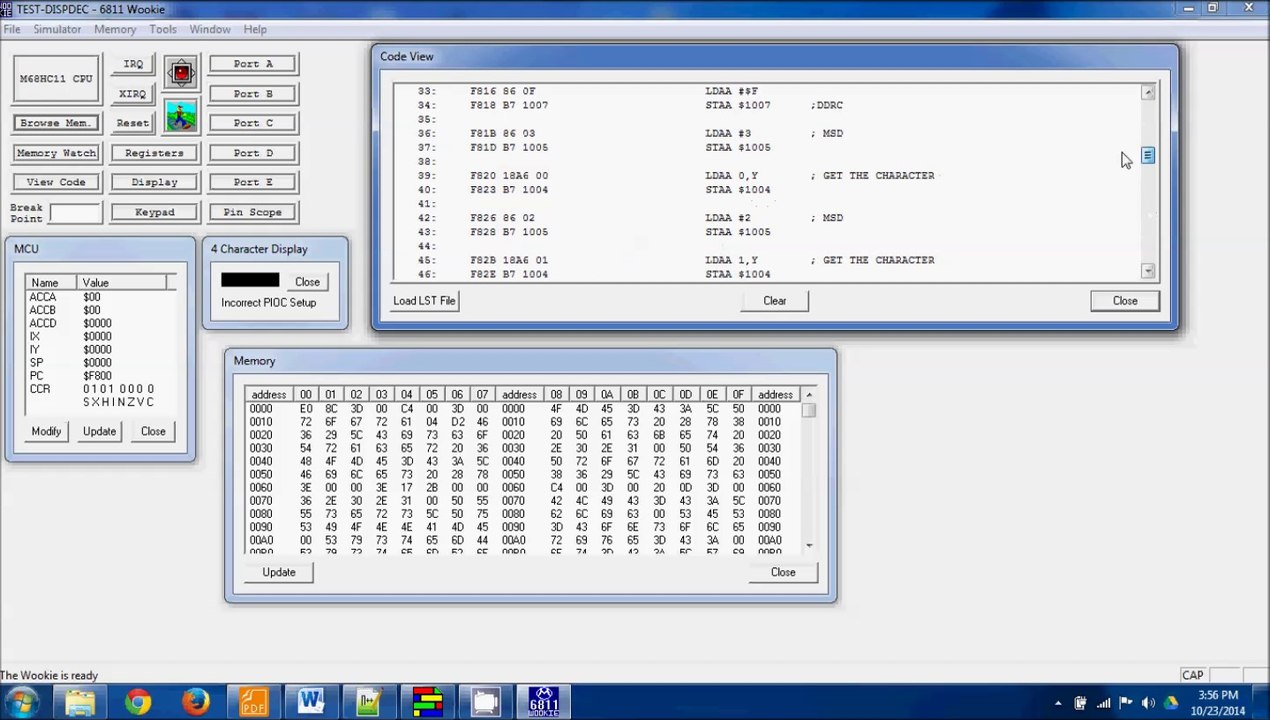Select the PC register value $F800
The height and width of the screenshot is (720, 1270).
point(97,376)
